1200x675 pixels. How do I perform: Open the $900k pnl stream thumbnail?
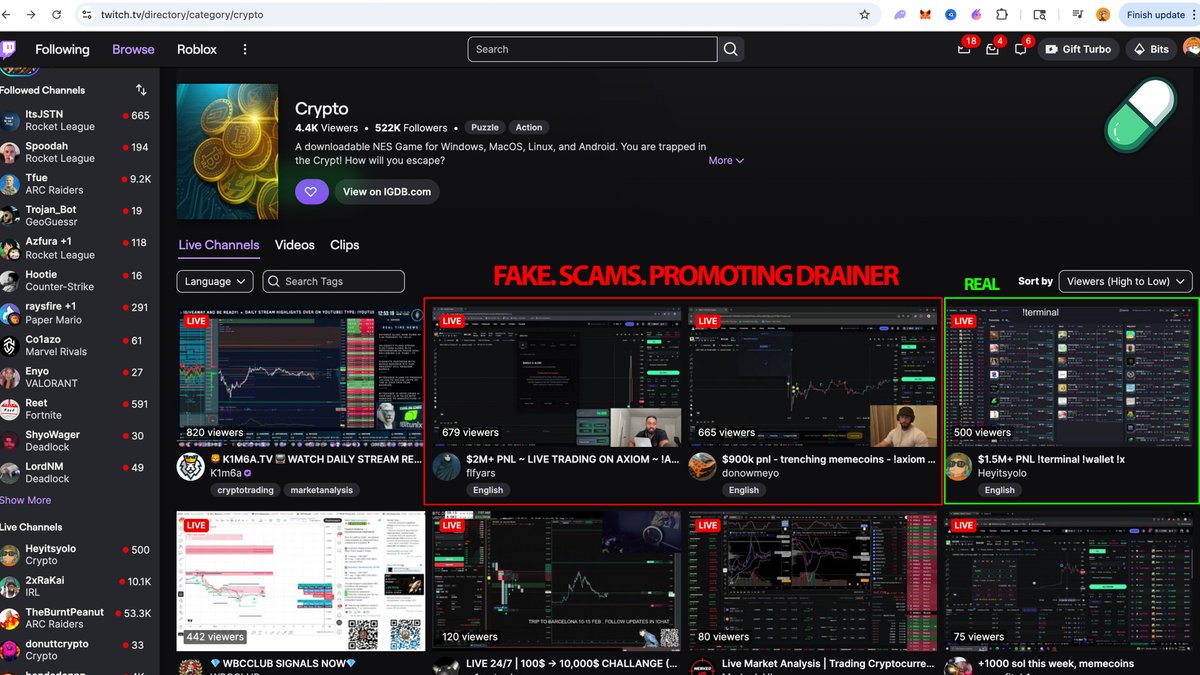(x=813, y=375)
